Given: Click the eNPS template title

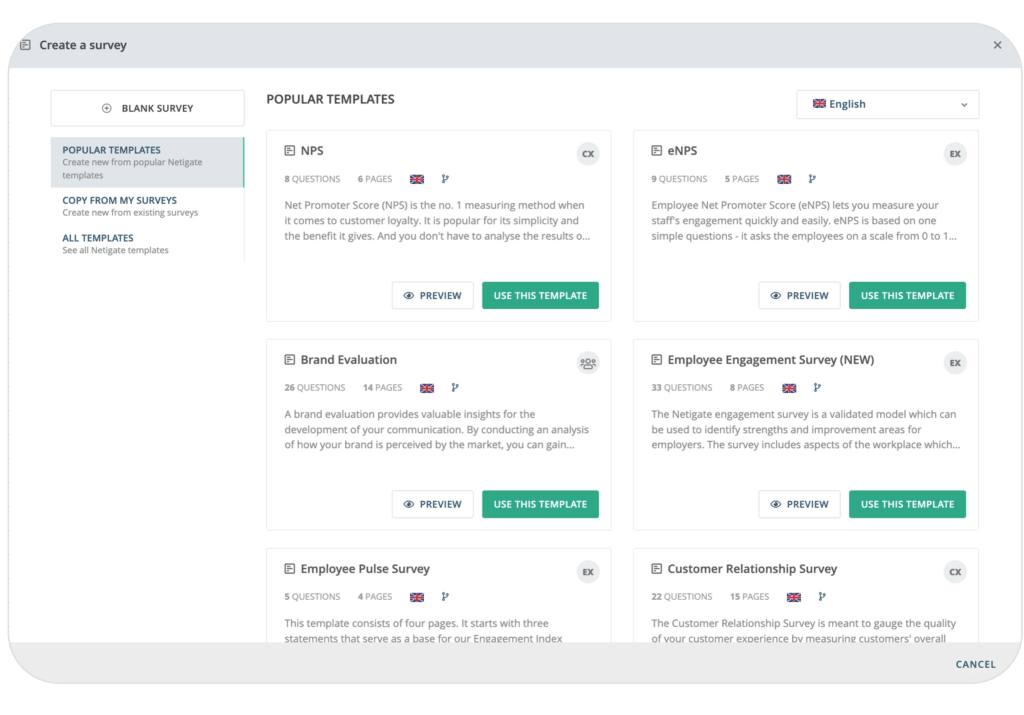Looking at the screenshot, I should click(682, 151).
